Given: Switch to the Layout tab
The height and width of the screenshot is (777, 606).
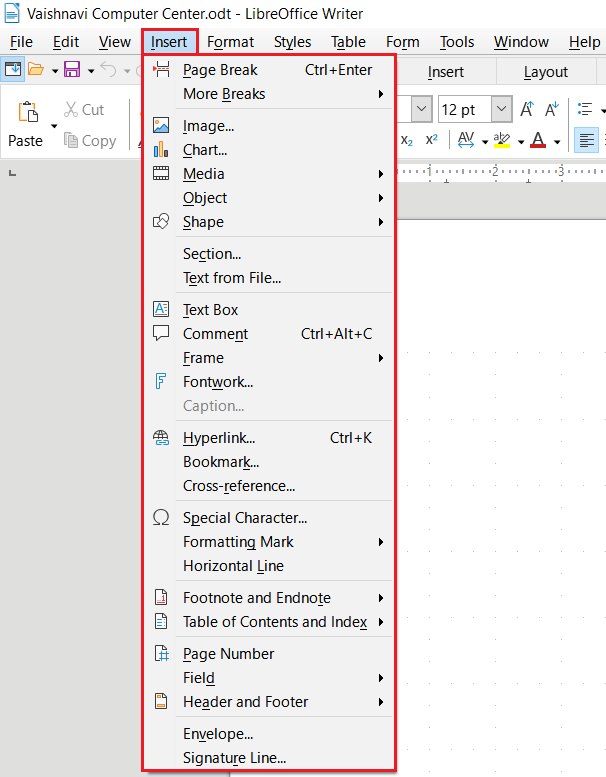Looking at the screenshot, I should (546, 72).
